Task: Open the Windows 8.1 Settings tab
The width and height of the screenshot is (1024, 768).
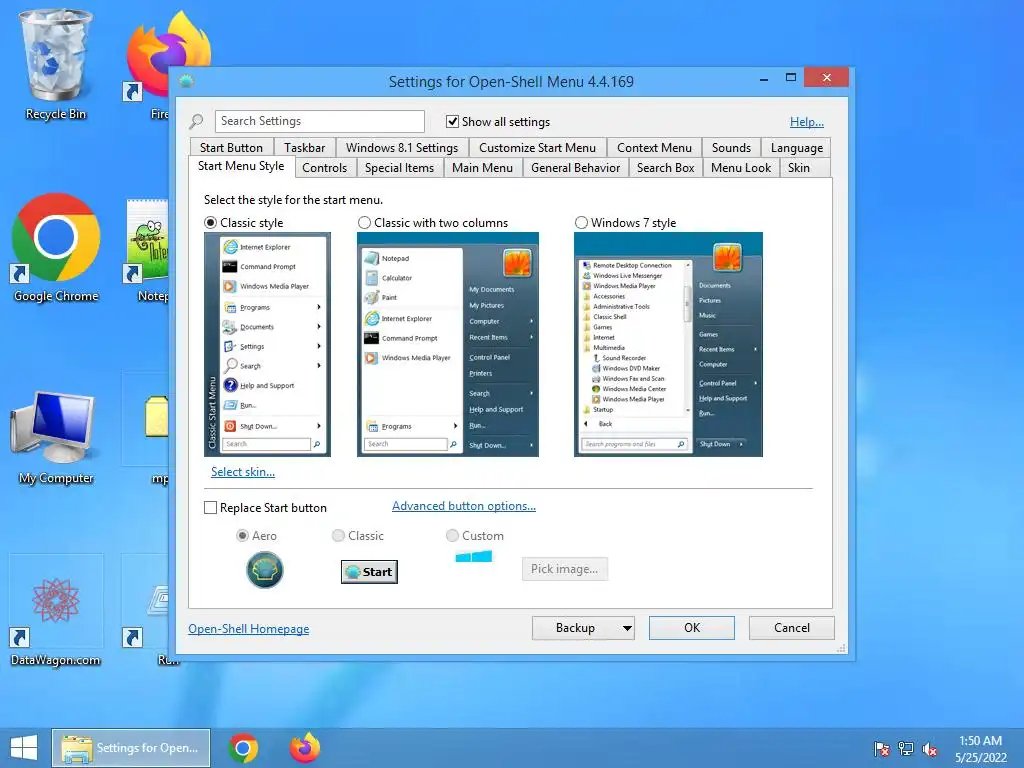Action: coord(402,148)
